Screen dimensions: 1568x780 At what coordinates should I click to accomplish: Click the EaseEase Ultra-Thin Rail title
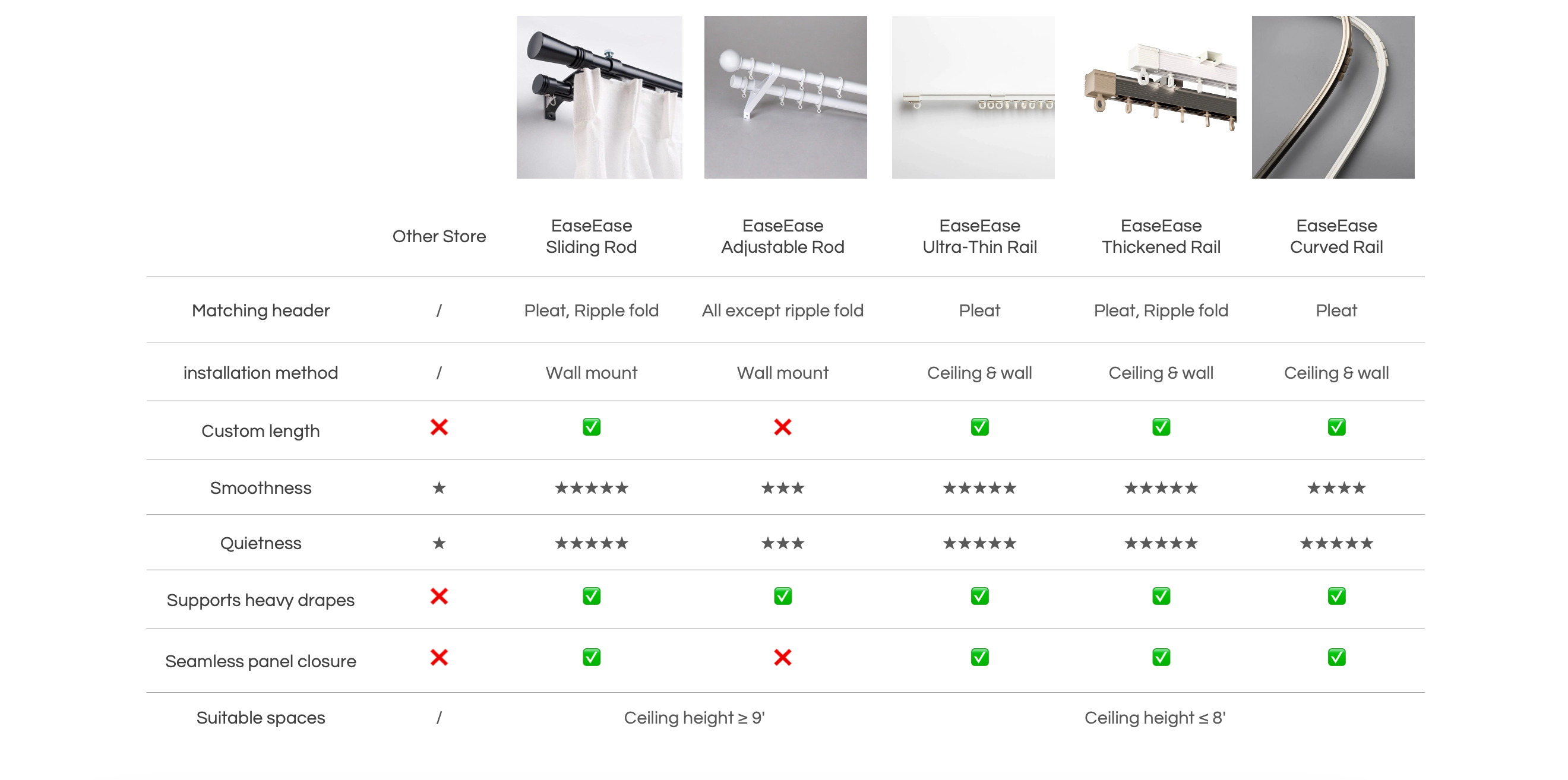click(979, 236)
